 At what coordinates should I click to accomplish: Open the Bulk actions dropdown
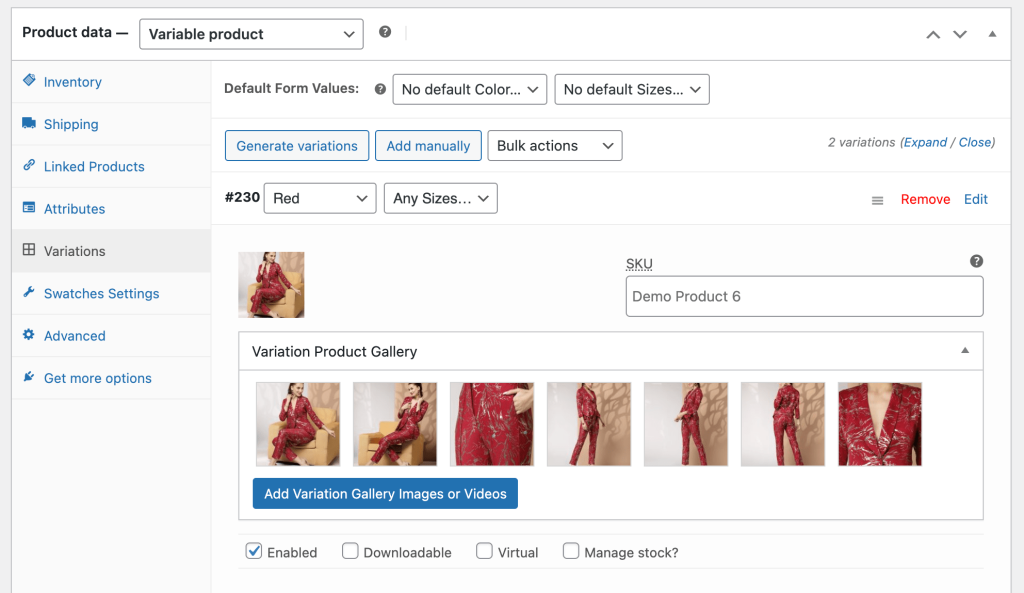(x=554, y=145)
